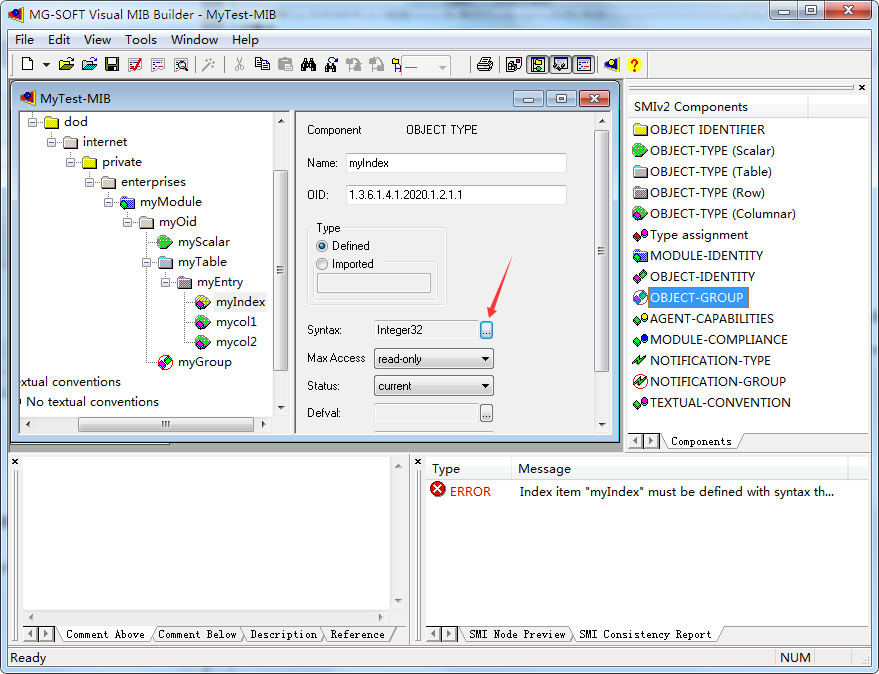Select the Imported type radio button
This screenshot has height=674, width=879.
(322, 265)
